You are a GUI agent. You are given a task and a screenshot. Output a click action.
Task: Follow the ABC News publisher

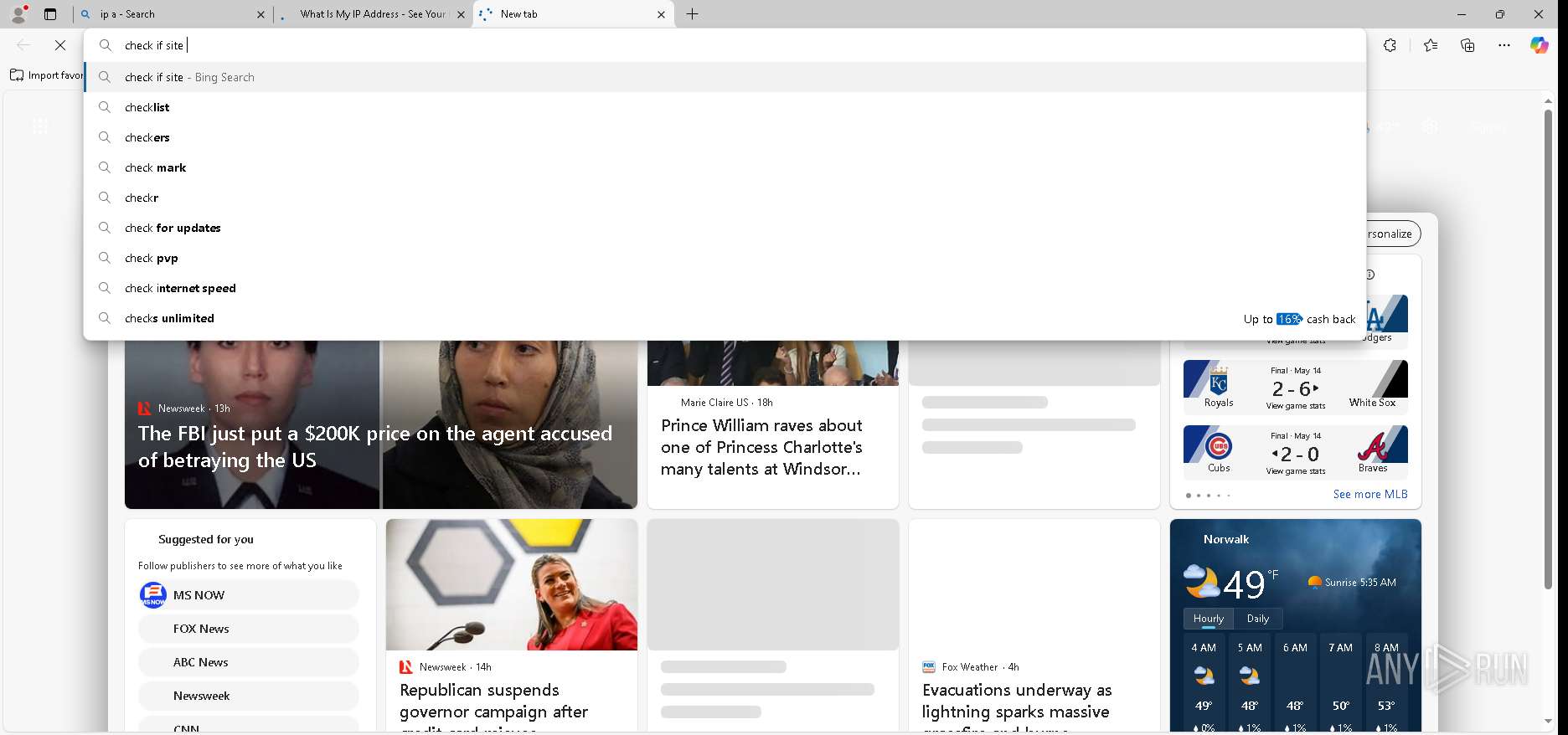[249, 662]
